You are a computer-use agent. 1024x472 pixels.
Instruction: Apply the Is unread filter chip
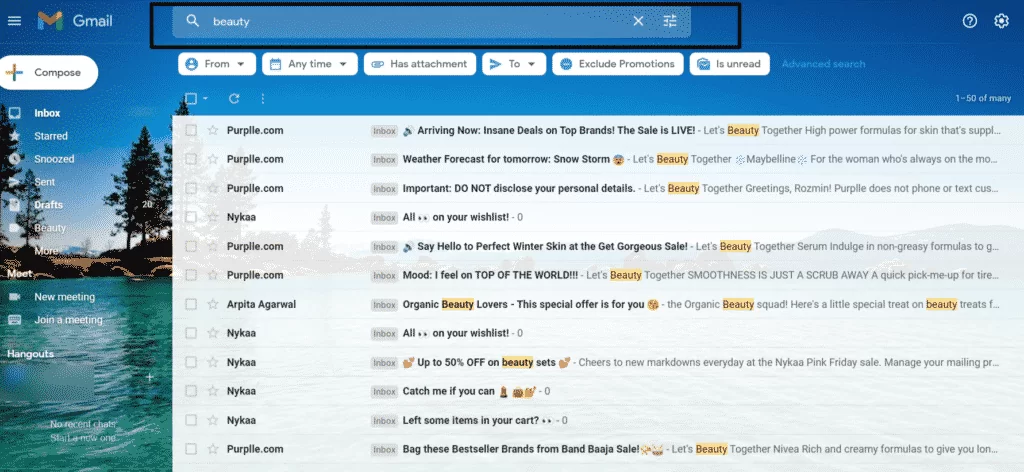(729, 64)
